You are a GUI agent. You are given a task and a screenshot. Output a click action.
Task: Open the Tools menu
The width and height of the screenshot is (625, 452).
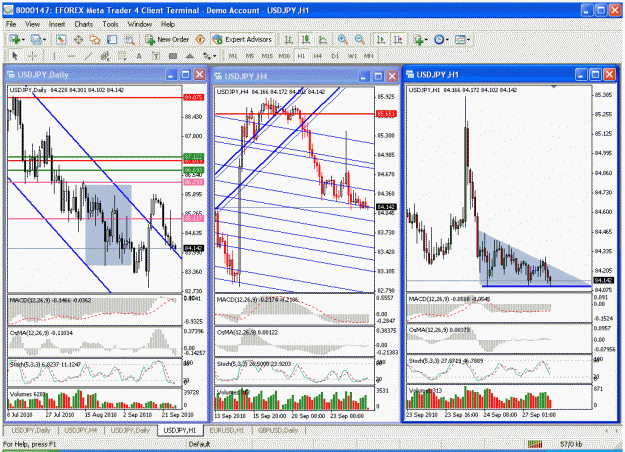coord(110,24)
